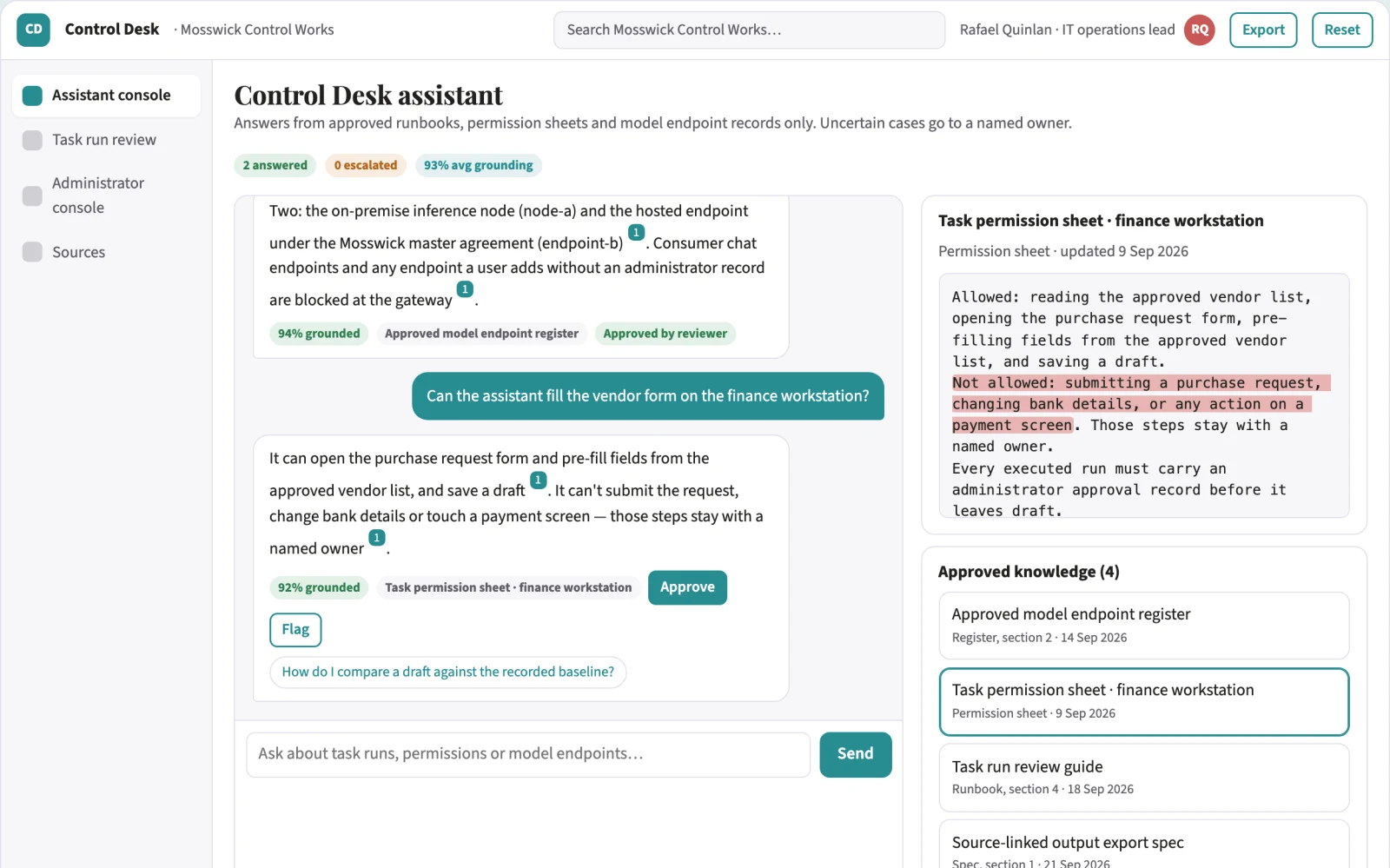Image resolution: width=1390 pixels, height=868 pixels.
Task: Click "Permission sheet · updated 9 Sep 2026" subtitle
Action: [x=1063, y=251]
